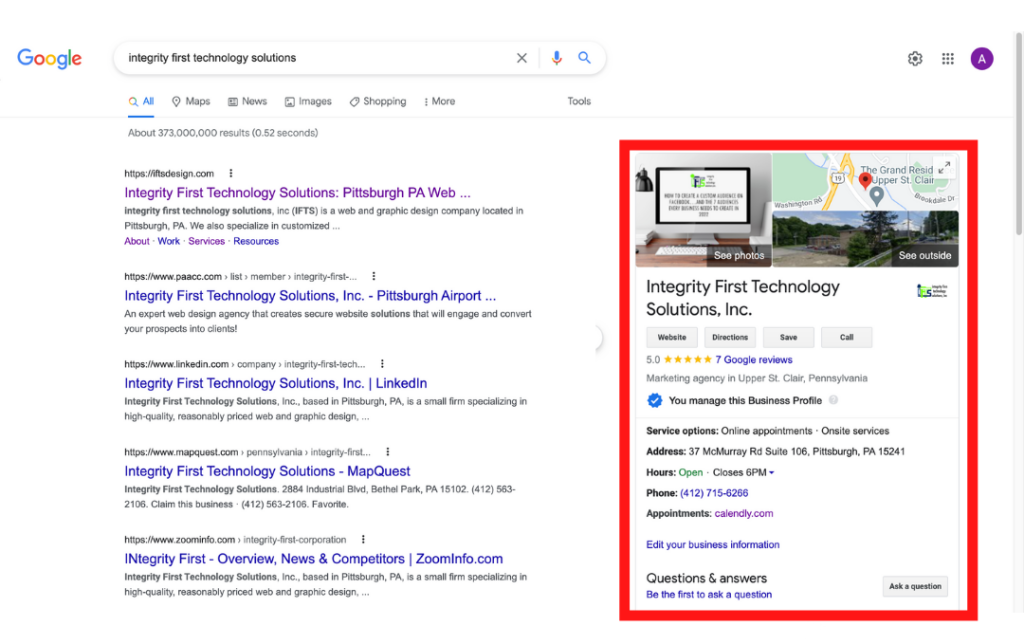Open the ZoomInfo result title

point(313,558)
